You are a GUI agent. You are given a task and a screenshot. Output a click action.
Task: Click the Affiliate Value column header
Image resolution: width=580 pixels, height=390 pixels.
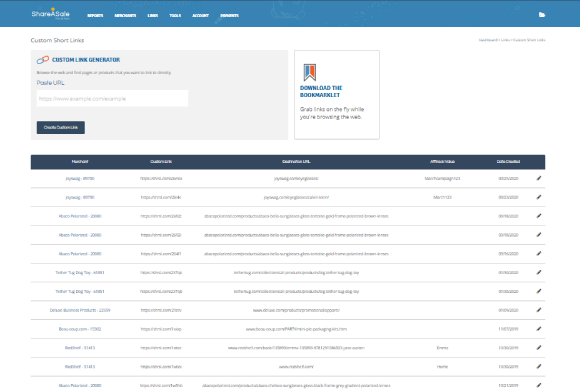click(x=442, y=162)
